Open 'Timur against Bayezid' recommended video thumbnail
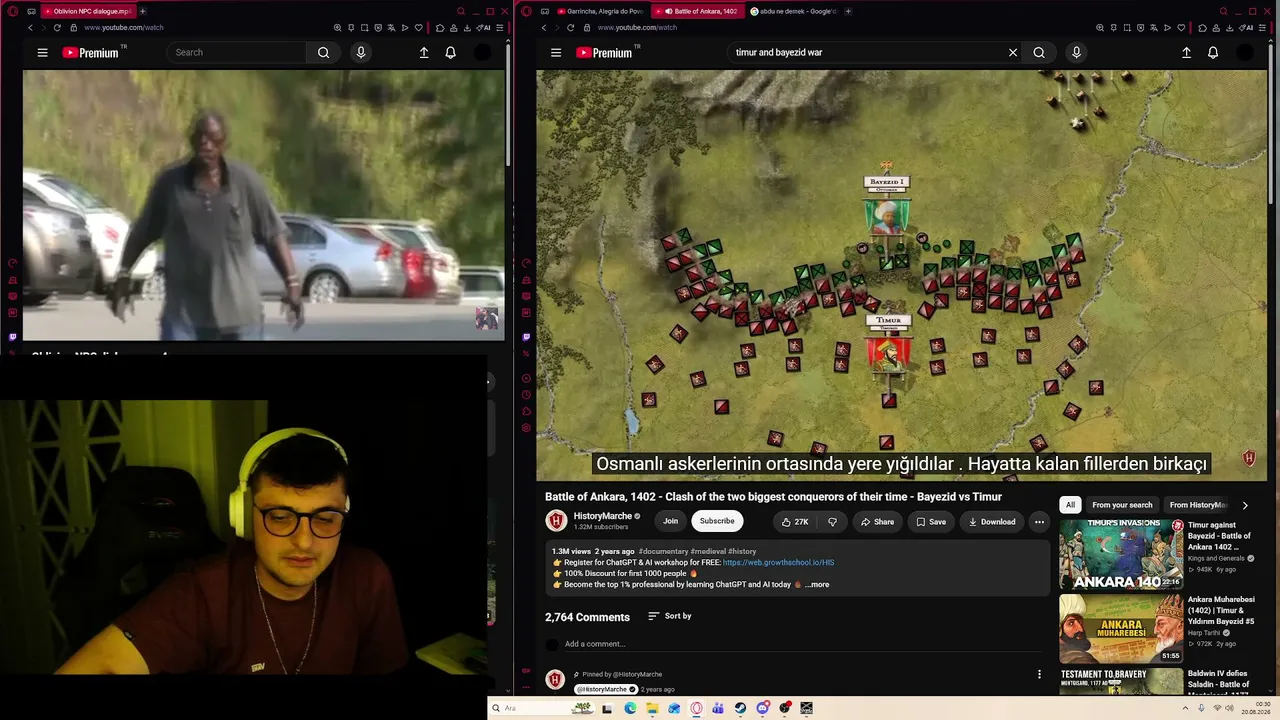The height and width of the screenshot is (720, 1280). pos(1121,554)
